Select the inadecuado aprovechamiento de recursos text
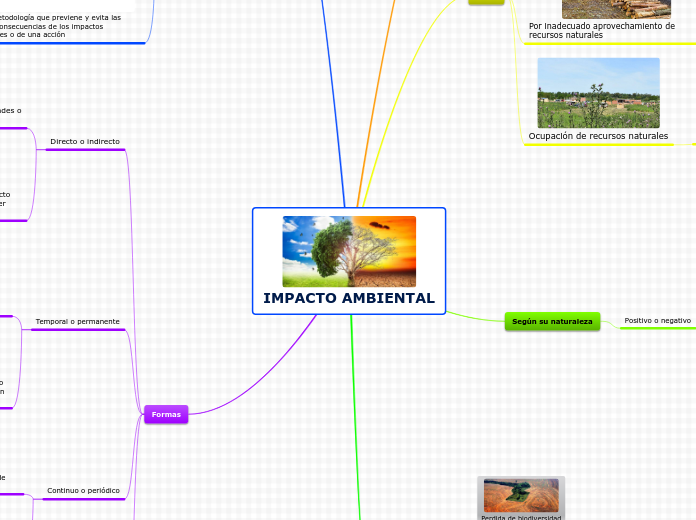 601,30
